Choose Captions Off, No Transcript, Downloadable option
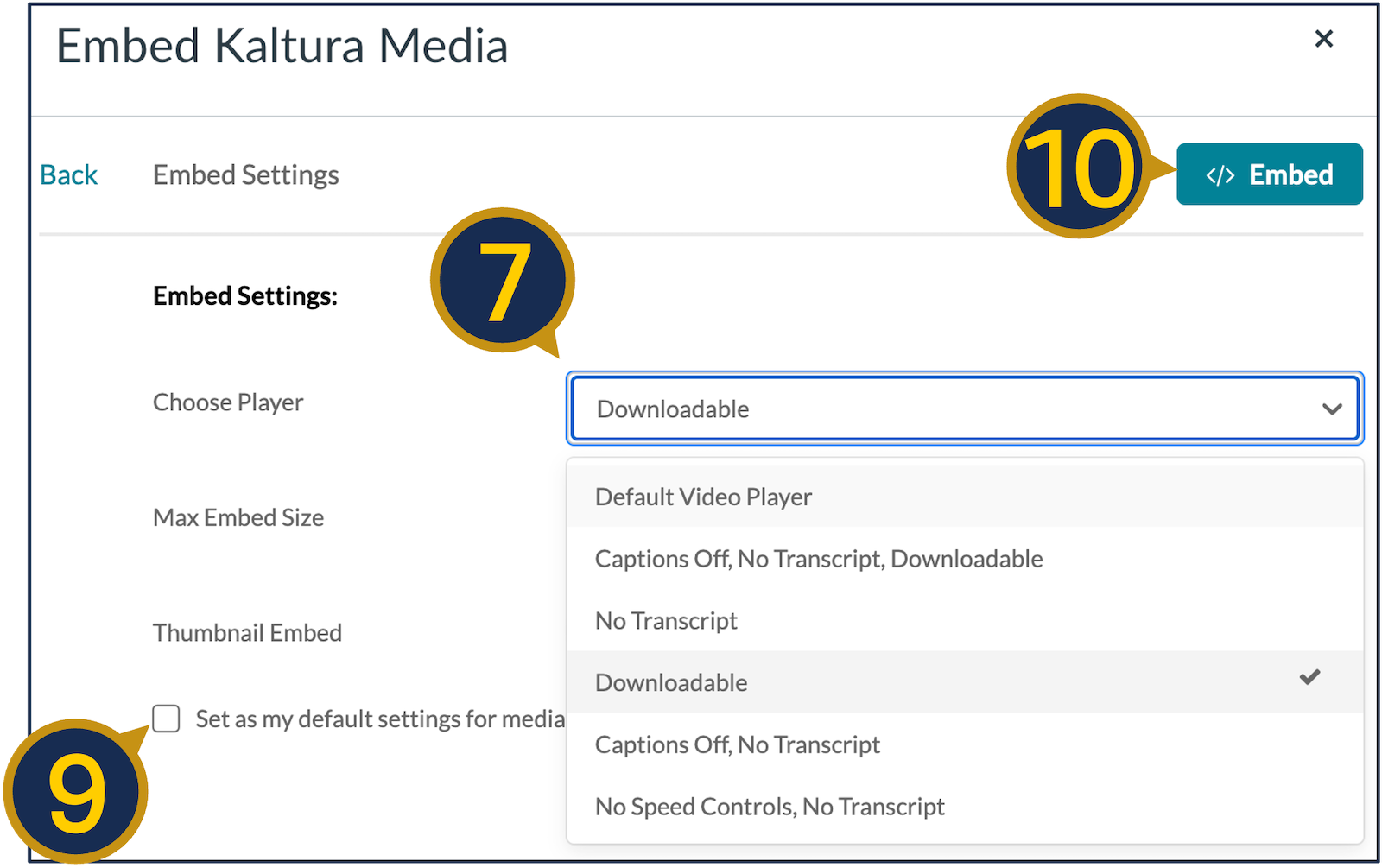The height and width of the screenshot is (868, 1382). pyautogui.click(x=818, y=558)
